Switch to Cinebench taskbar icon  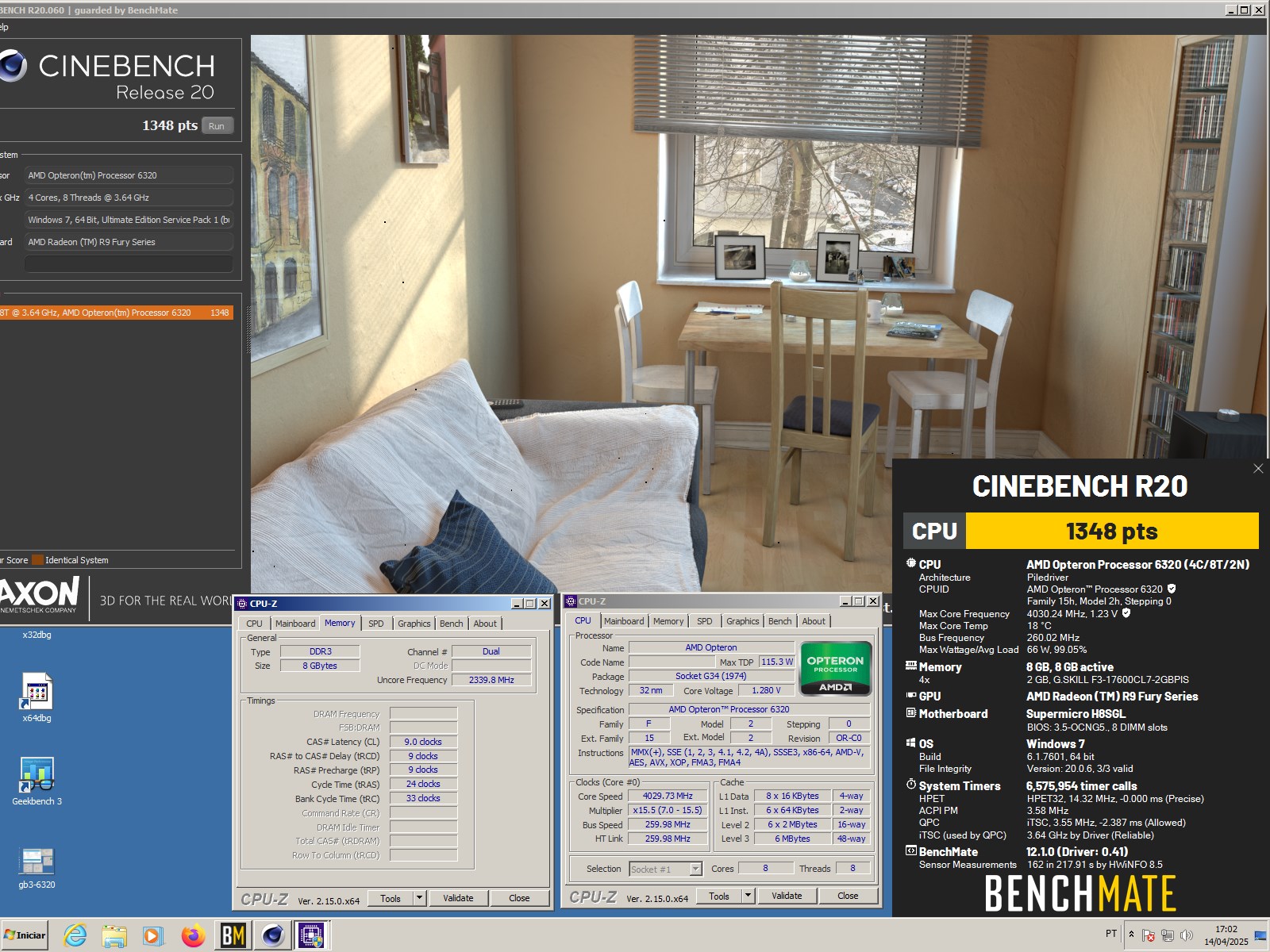272,935
